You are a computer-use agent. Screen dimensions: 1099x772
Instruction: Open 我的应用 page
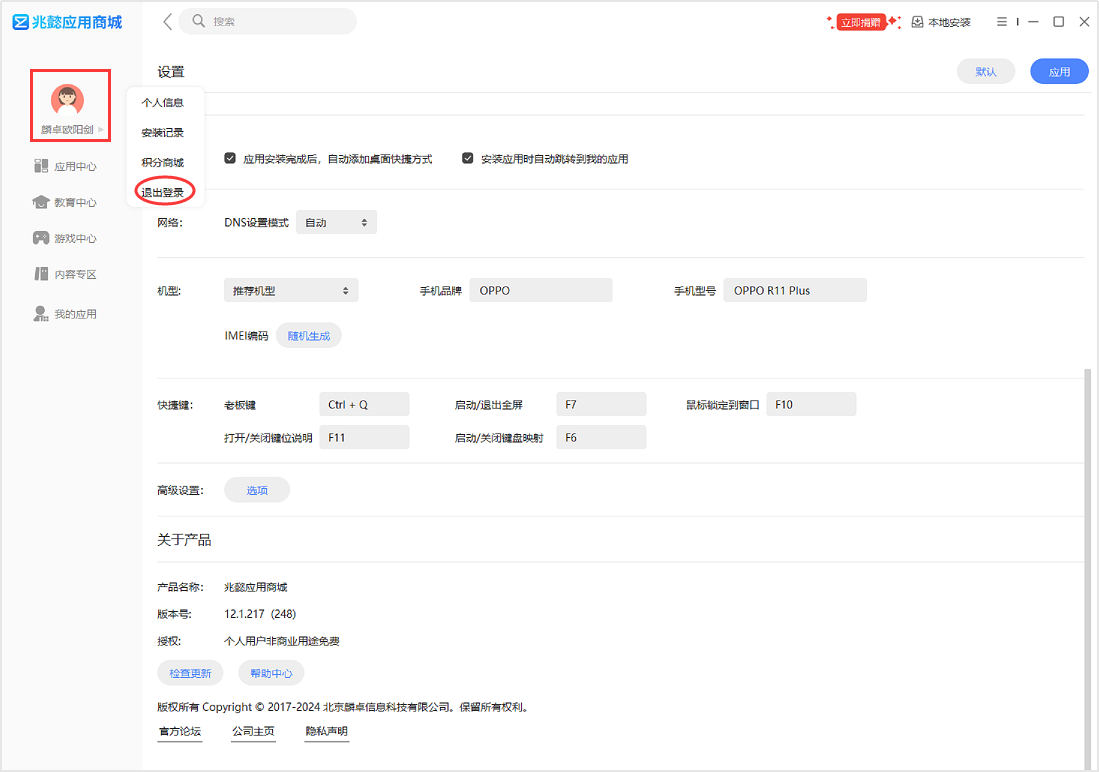pyautogui.click(x=66, y=314)
